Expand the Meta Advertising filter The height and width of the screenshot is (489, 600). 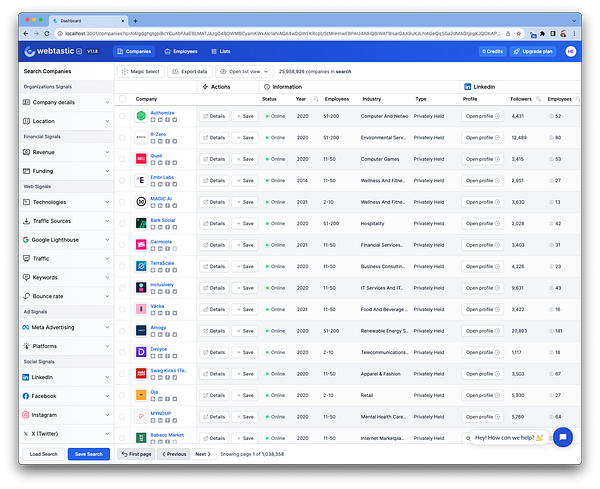coord(66,327)
